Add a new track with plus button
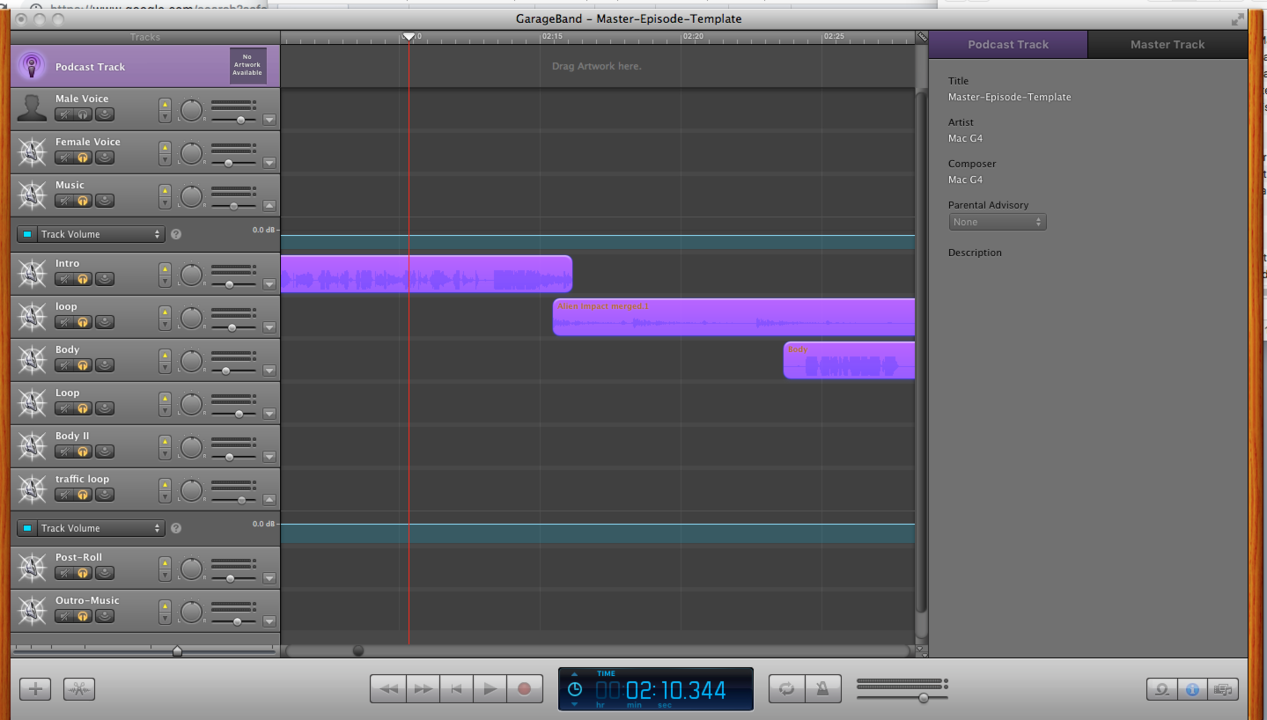This screenshot has width=1267, height=720. [x=35, y=688]
